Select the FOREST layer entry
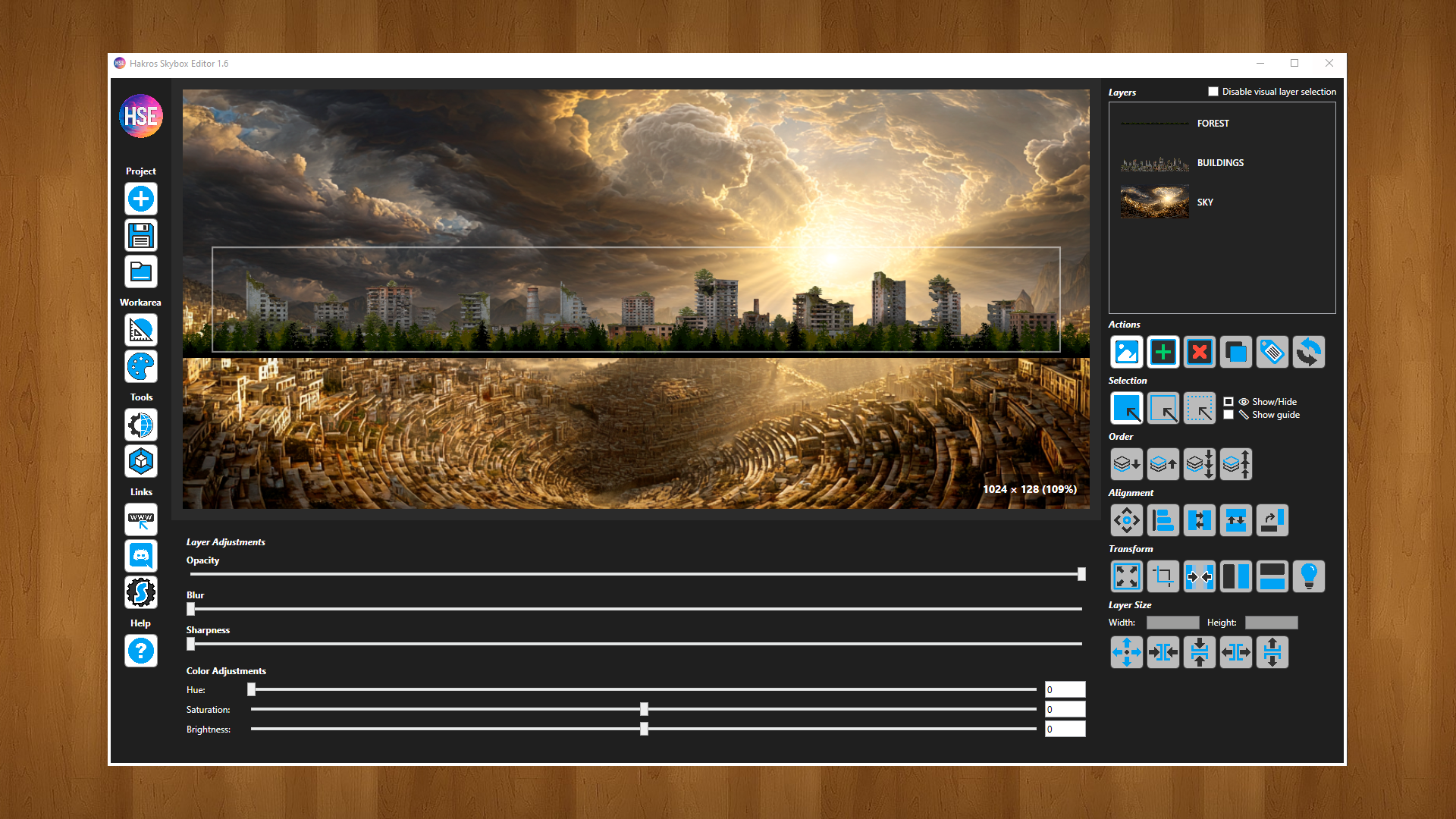The width and height of the screenshot is (1456, 819). click(x=1213, y=124)
